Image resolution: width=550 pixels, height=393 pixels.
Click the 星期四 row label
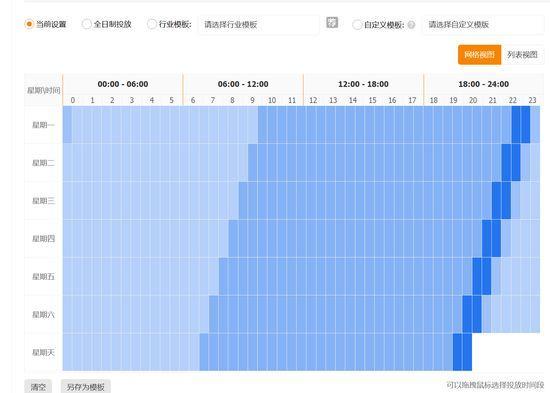point(43,239)
